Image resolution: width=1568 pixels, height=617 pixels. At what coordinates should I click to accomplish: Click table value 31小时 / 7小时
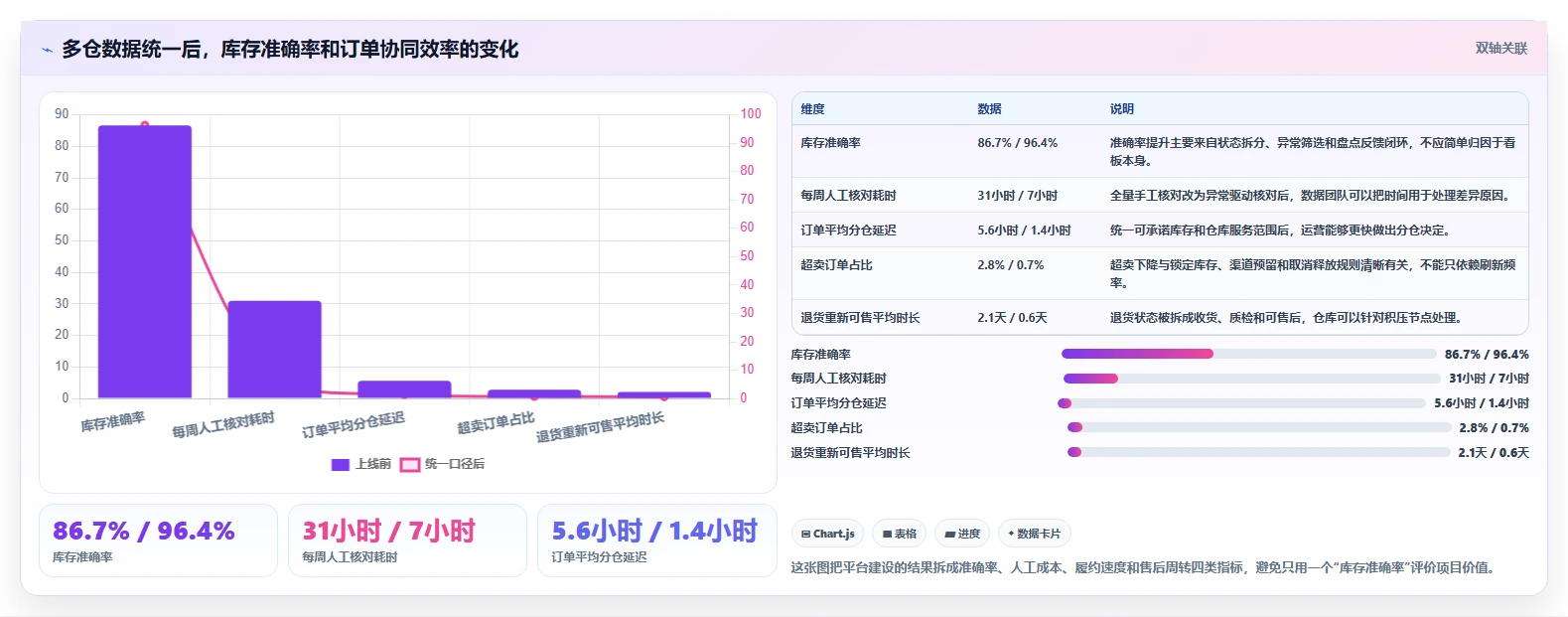click(x=1017, y=196)
